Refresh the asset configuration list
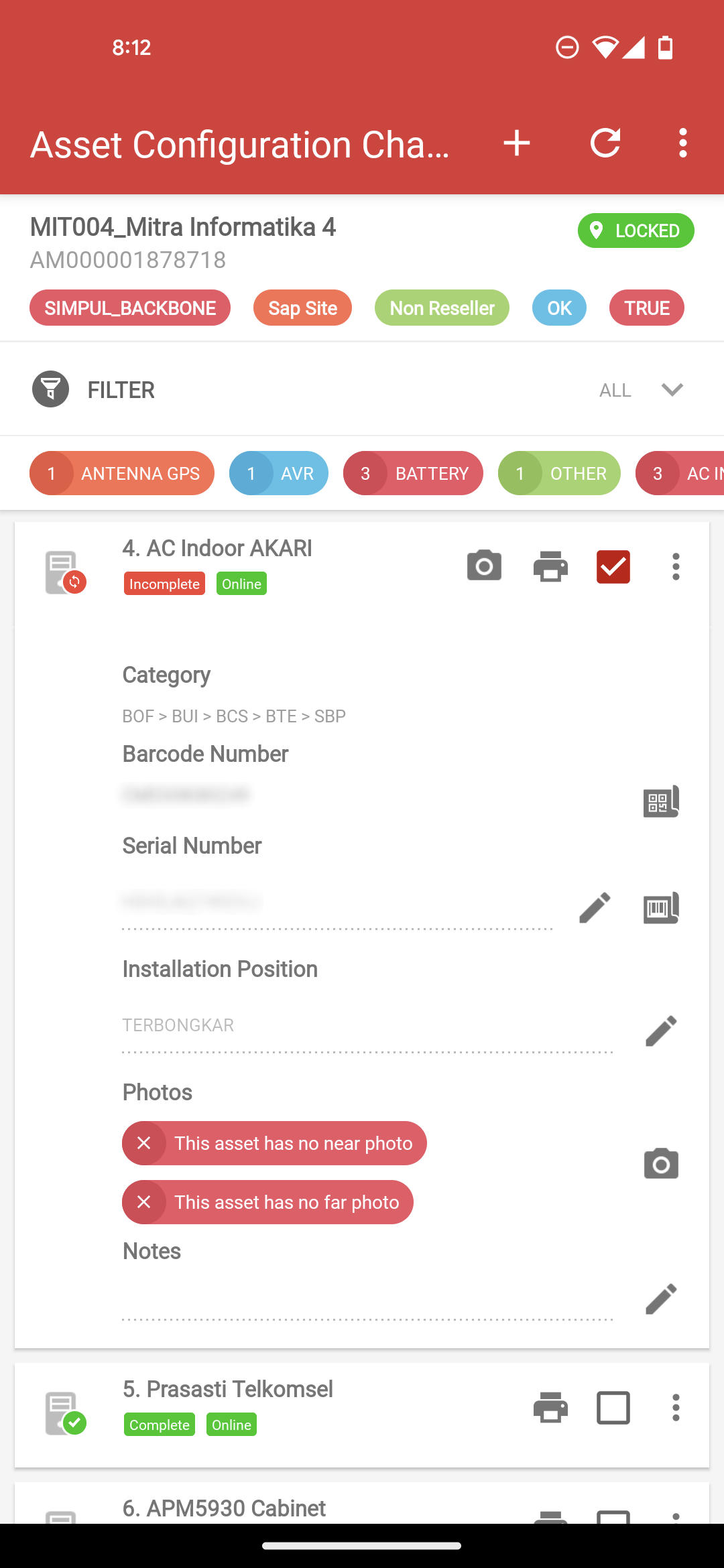 click(605, 143)
